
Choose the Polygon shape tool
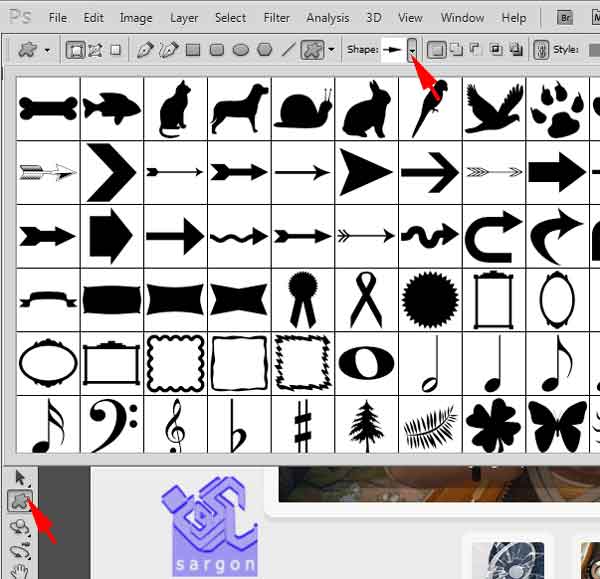(x=264, y=49)
